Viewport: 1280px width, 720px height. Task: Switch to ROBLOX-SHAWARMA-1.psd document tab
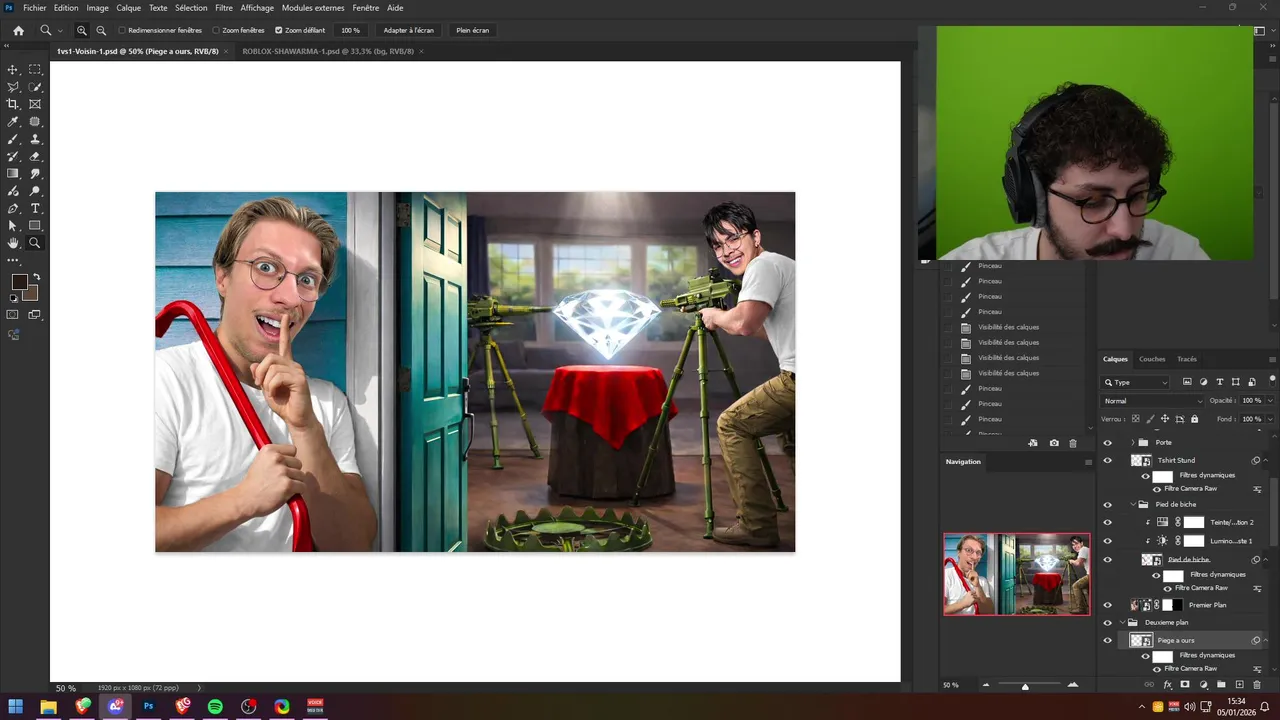(327, 51)
